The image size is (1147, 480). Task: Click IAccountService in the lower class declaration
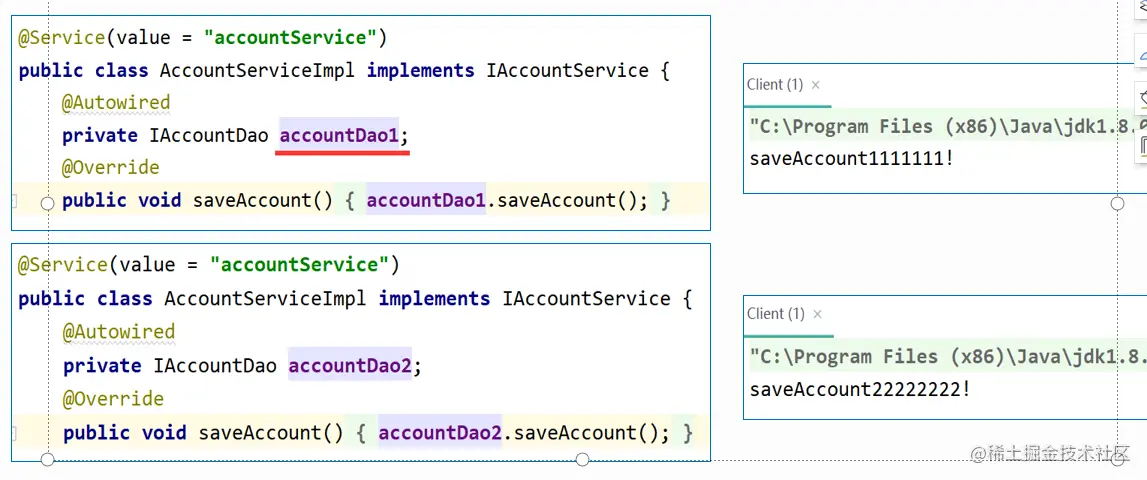pos(587,299)
